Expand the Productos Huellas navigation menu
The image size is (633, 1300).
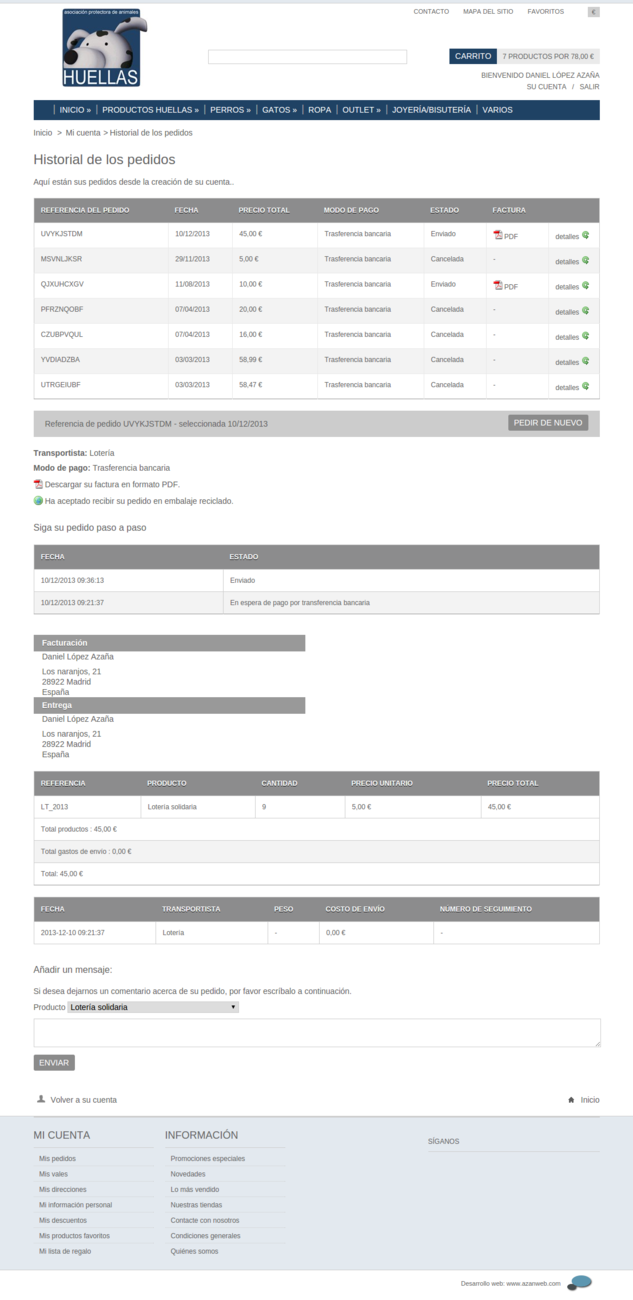tap(150, 110)
